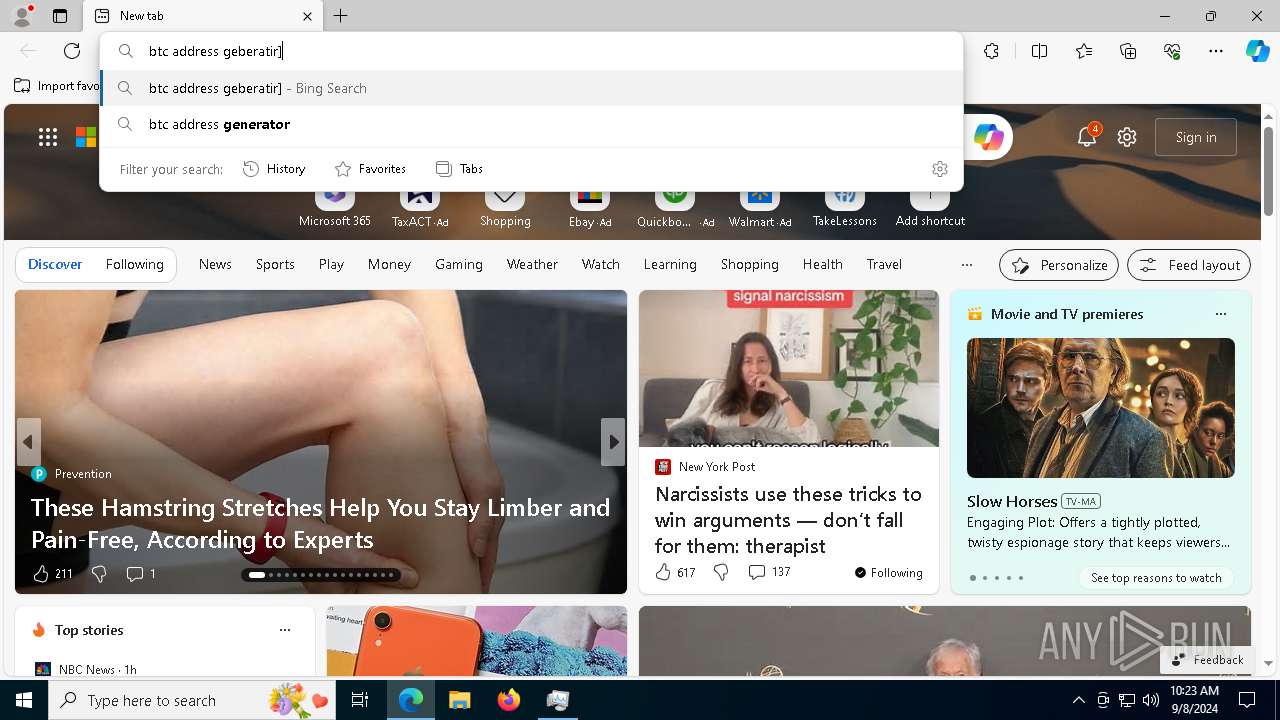Image resolution: width=1280 pixels, height=720 pixels.
Task: Open the Extensions puzzle icon
Action: tap(991, 51)
